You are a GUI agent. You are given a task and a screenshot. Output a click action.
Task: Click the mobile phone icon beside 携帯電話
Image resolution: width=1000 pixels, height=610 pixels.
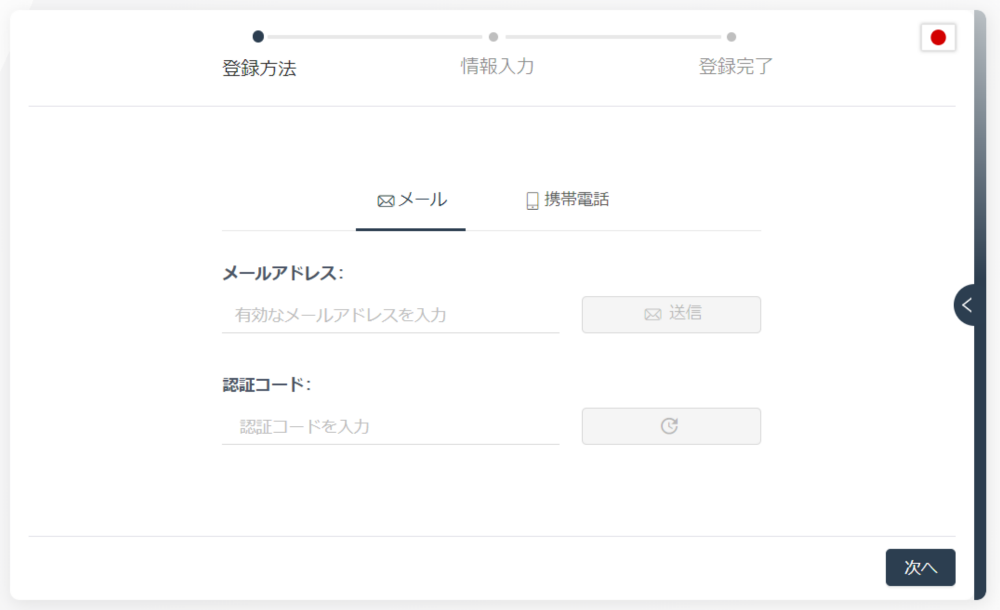[533, 201]
